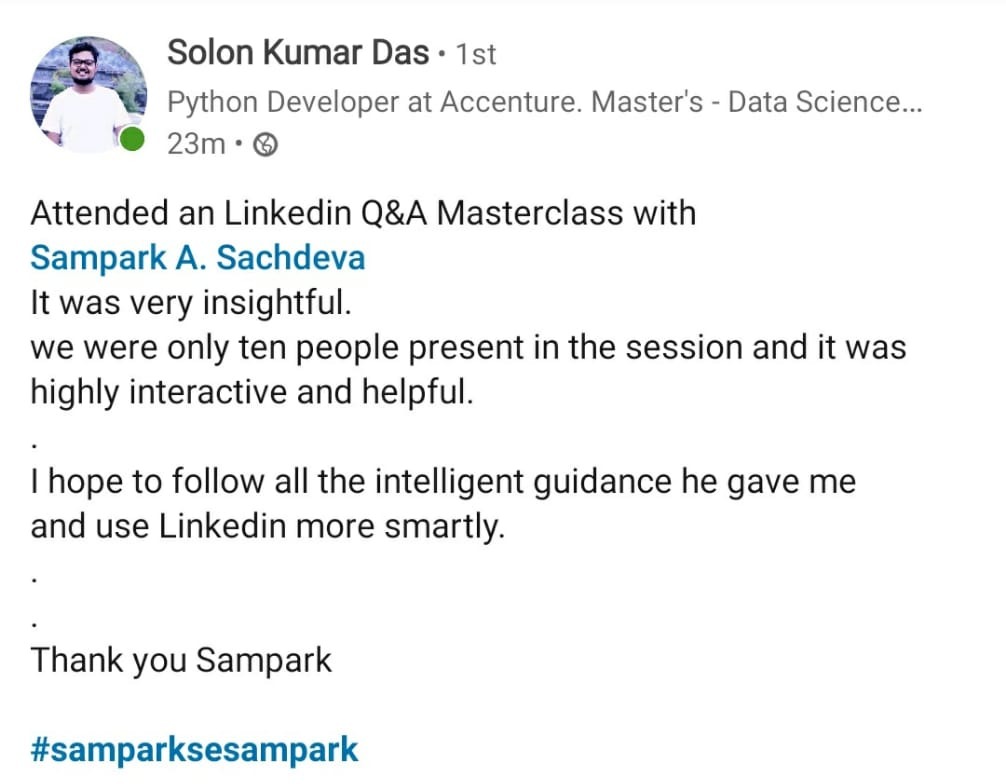1006x784 pixels.
Task: Open Solon Kumar Das's profile photo
Action: 89,94
